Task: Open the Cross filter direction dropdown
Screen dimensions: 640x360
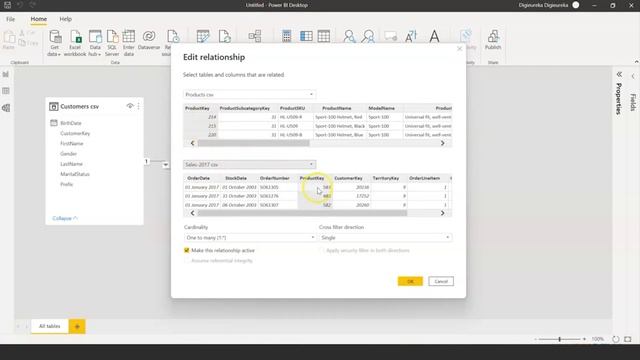Action: pyautogui.click(x=385, y=237)
